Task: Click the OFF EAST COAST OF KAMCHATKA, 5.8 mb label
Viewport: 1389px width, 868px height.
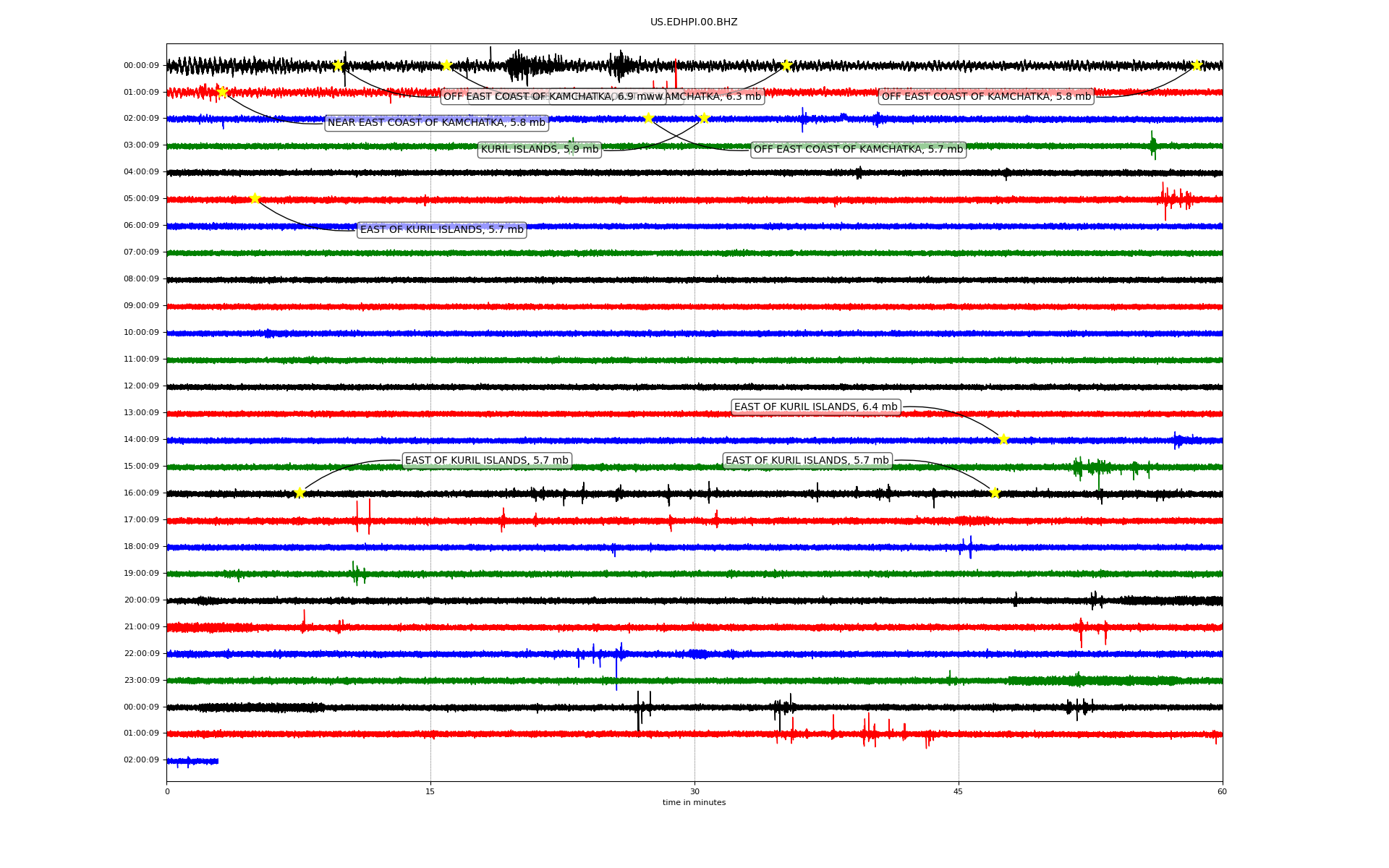Action: [x=986, y=96]
